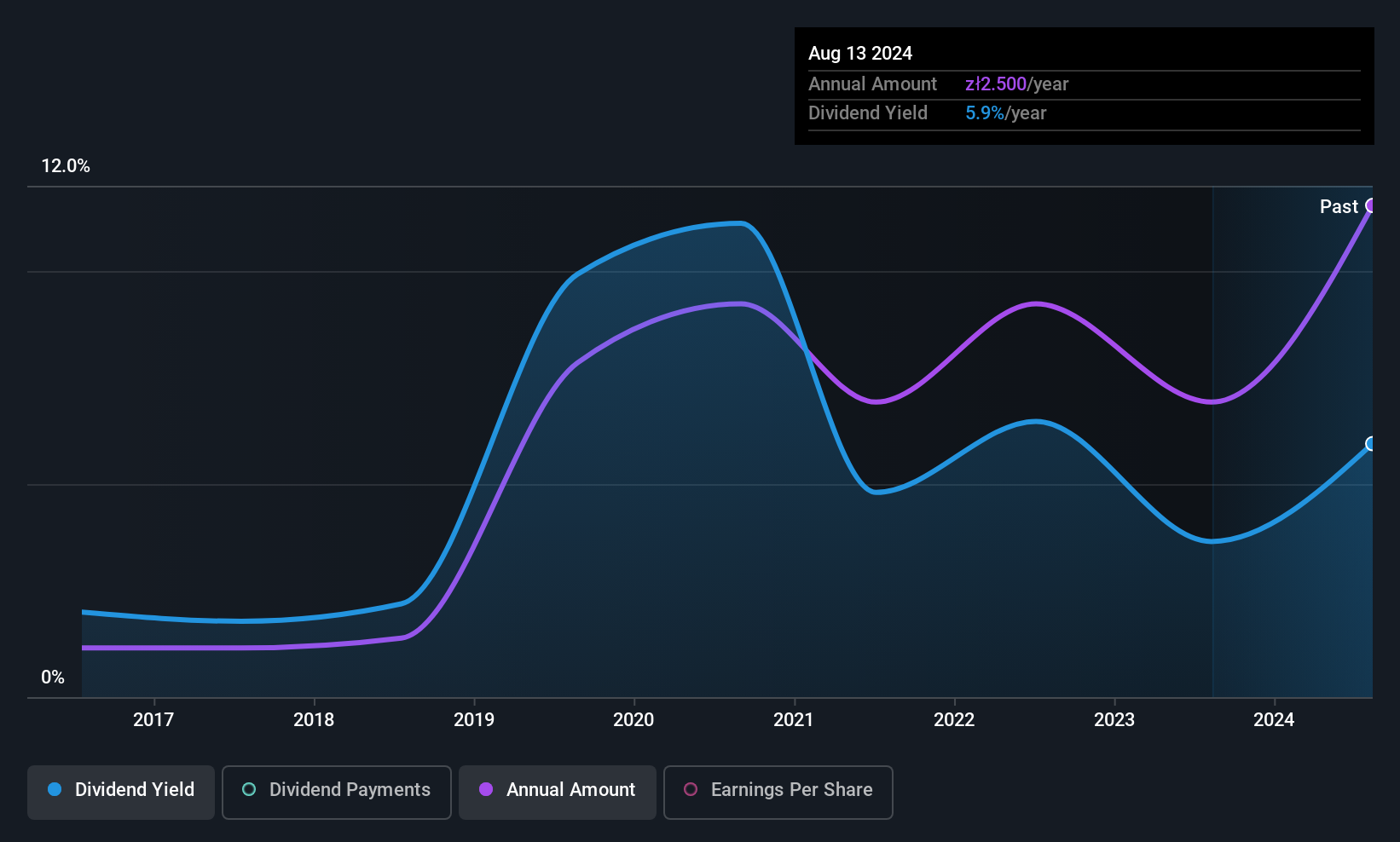Screen dimensions: 1400x842
Task: Click the purple Annual Amount legend dot
Action: point(486,790)
